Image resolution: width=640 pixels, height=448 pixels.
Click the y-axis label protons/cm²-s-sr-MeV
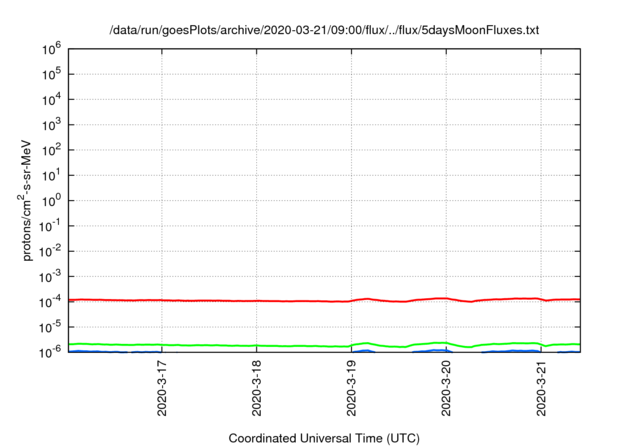[24, 200]
